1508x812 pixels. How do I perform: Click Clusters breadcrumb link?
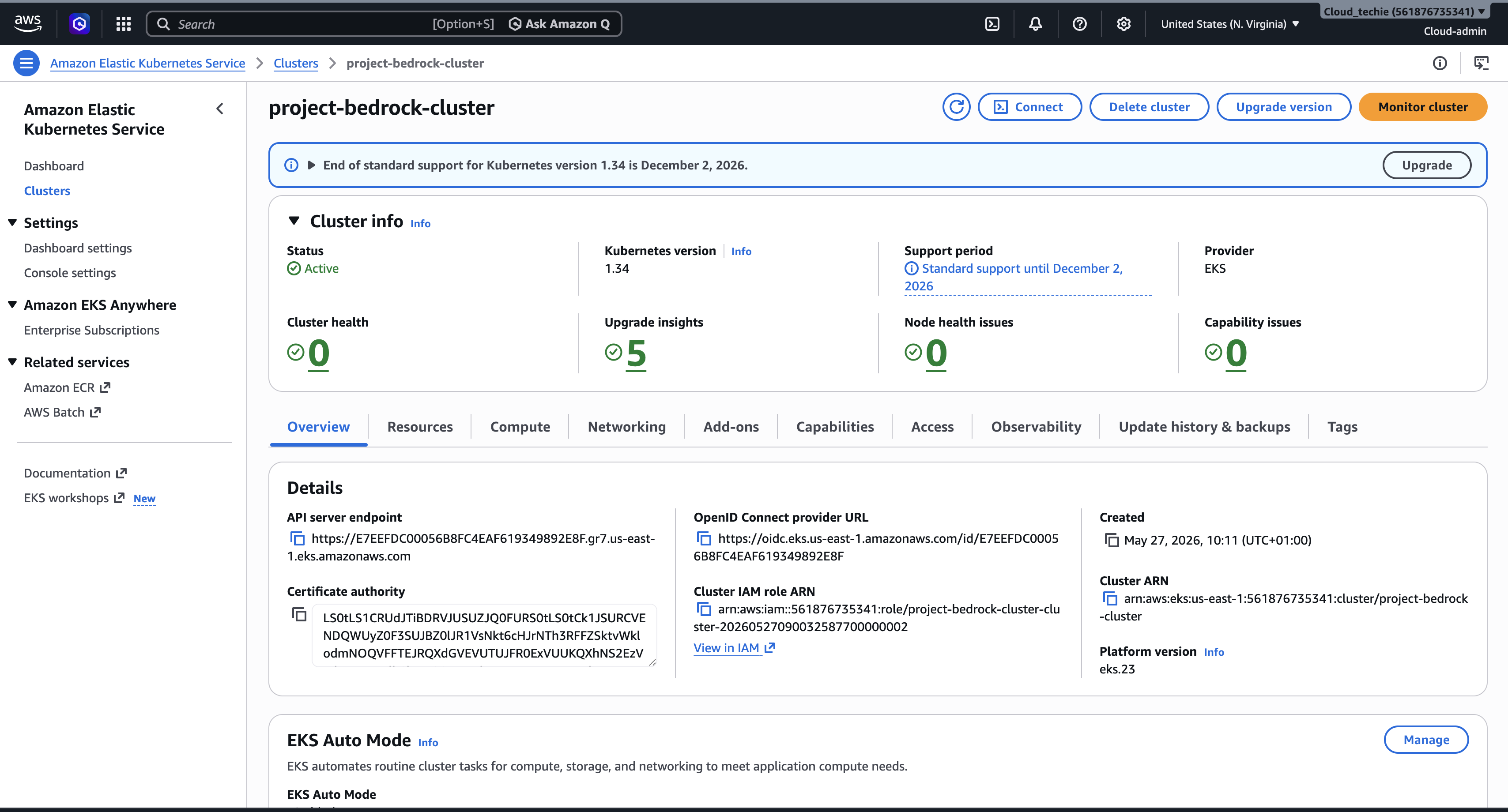tap(296, 63)
